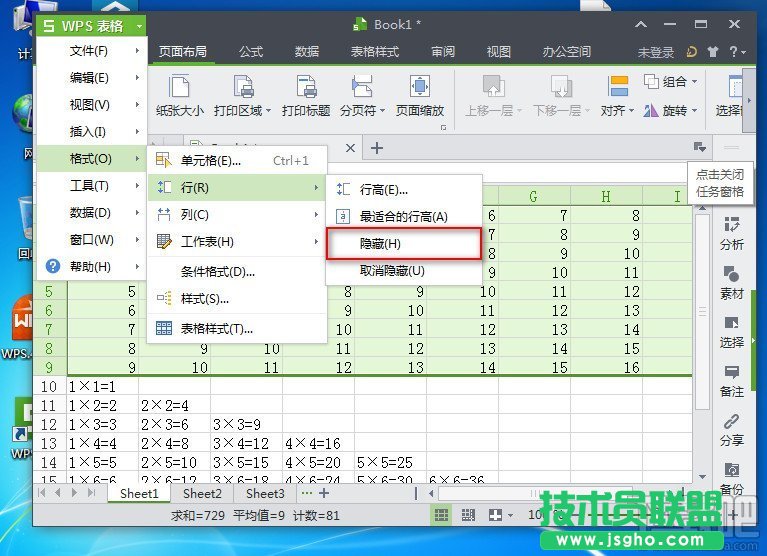Switch to normal view status icon
Image resolution: width=767 pixels, height=556 pixels.
(442, 514)
